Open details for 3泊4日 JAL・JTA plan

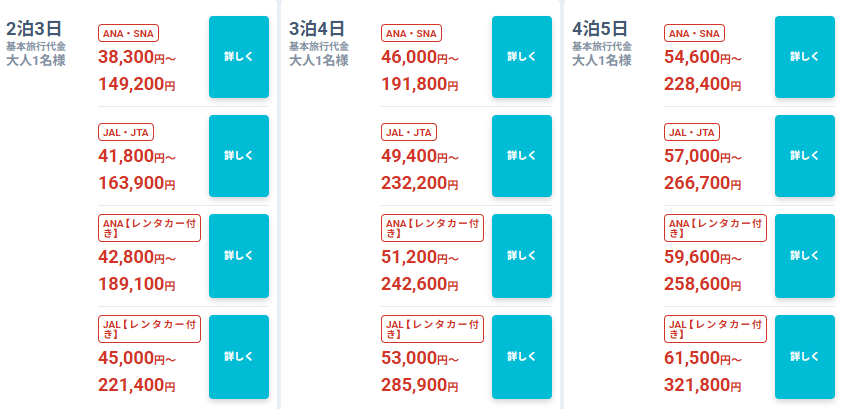point(522,156)
